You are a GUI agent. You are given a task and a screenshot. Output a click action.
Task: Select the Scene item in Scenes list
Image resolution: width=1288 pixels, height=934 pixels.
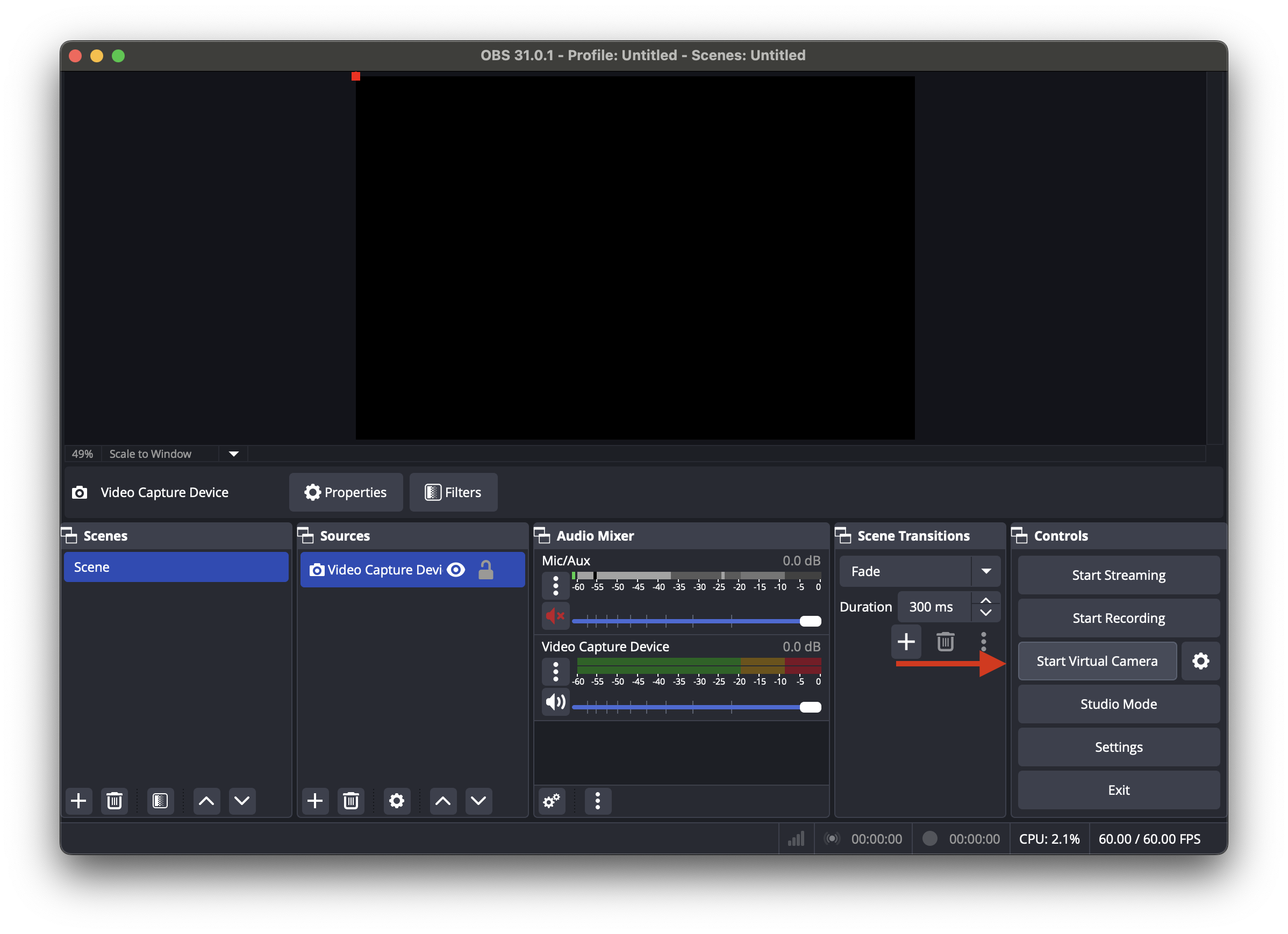[x=176, y=567]
